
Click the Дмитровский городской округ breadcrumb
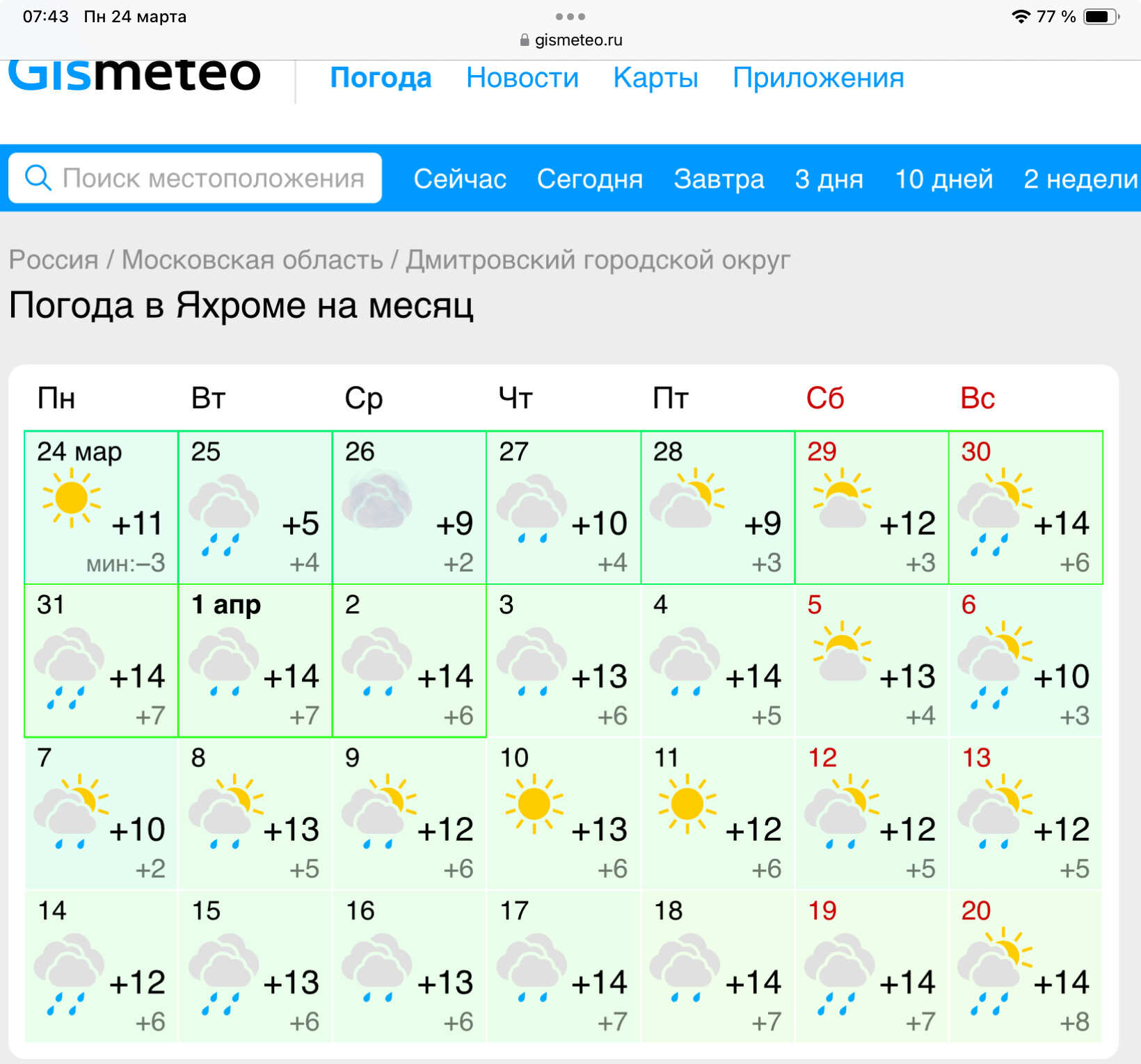pyautogui.click(x=598, y=259)
